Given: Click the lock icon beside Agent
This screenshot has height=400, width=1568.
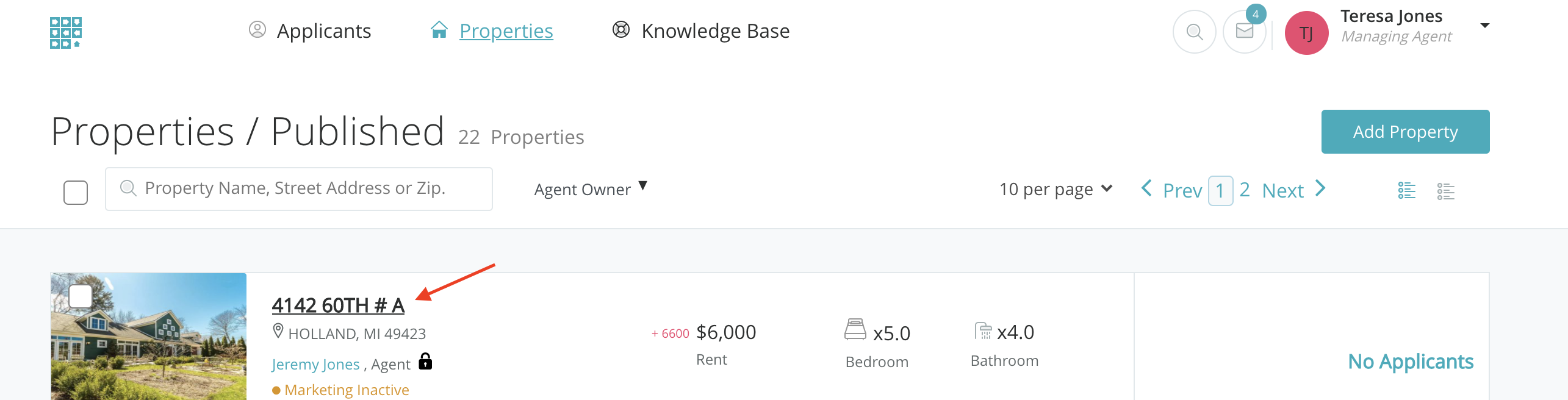Looking at the screenshot, I should [425, 362].
